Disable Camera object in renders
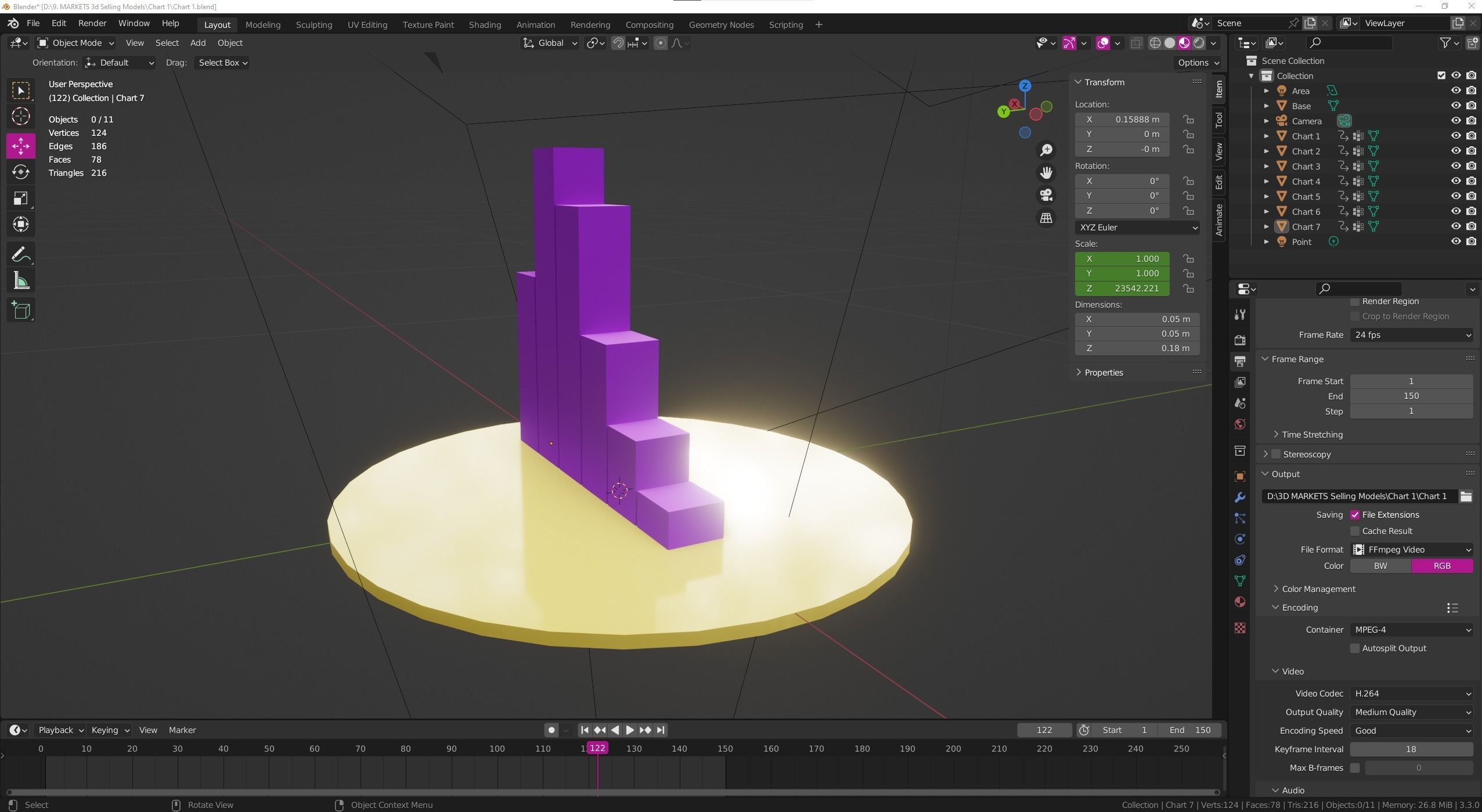 (x=1471, y=121)
